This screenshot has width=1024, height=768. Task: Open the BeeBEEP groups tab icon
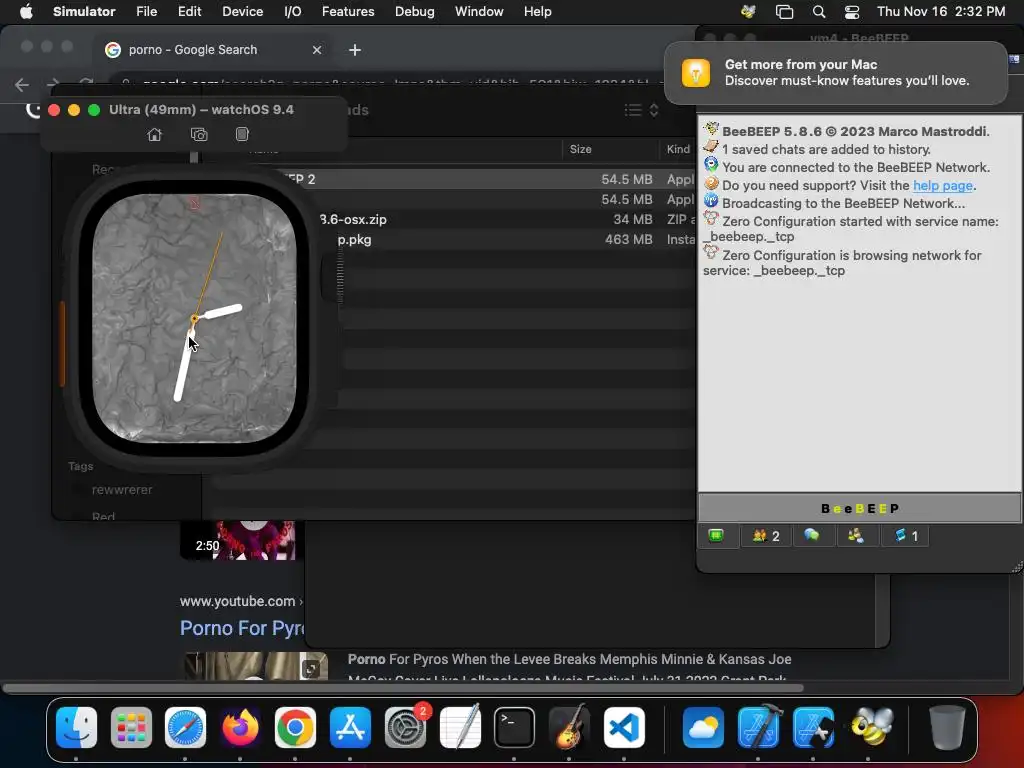[x=856, y=536]
